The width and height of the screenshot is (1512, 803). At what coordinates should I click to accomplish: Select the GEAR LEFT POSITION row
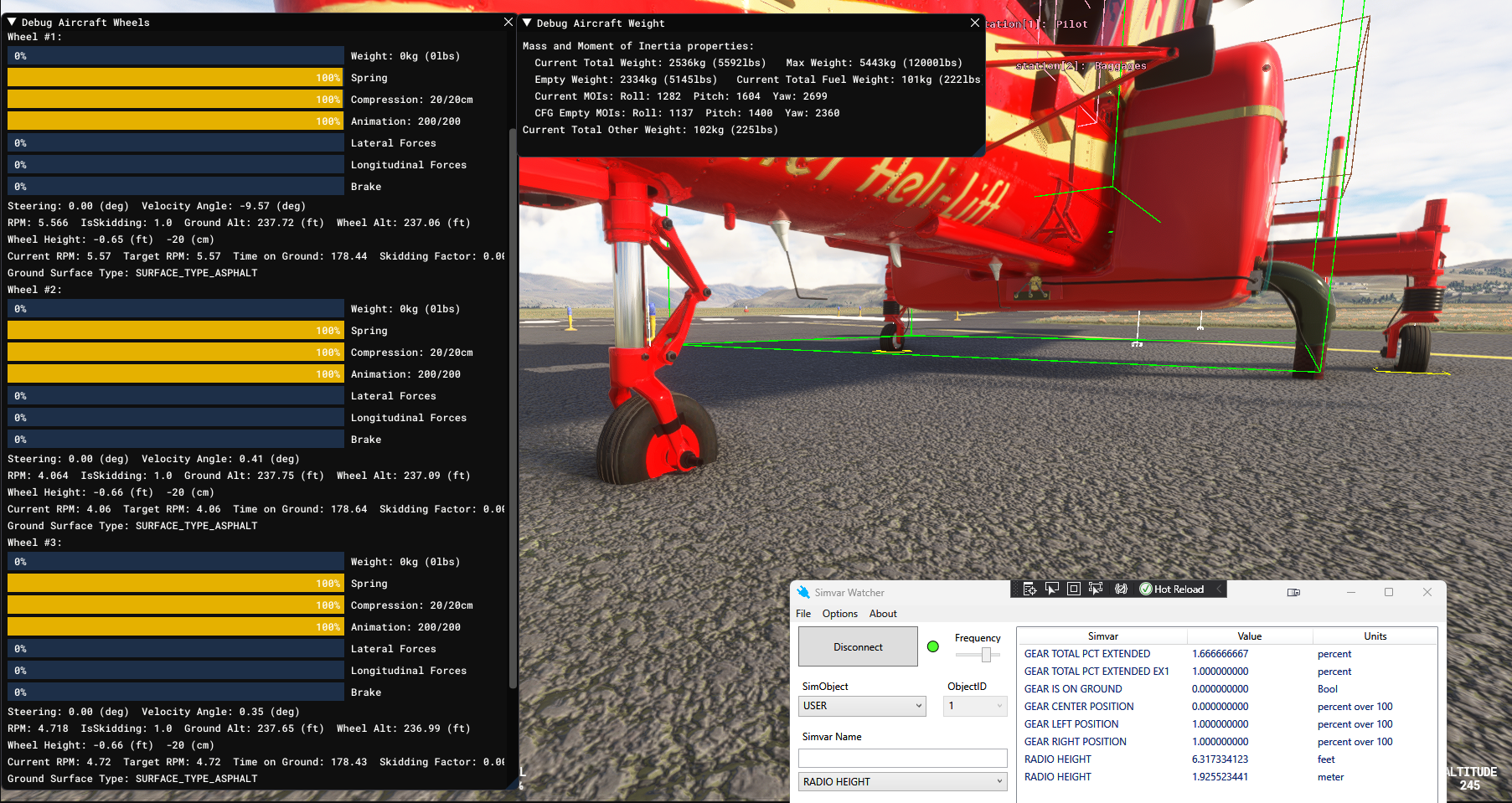1228,724
